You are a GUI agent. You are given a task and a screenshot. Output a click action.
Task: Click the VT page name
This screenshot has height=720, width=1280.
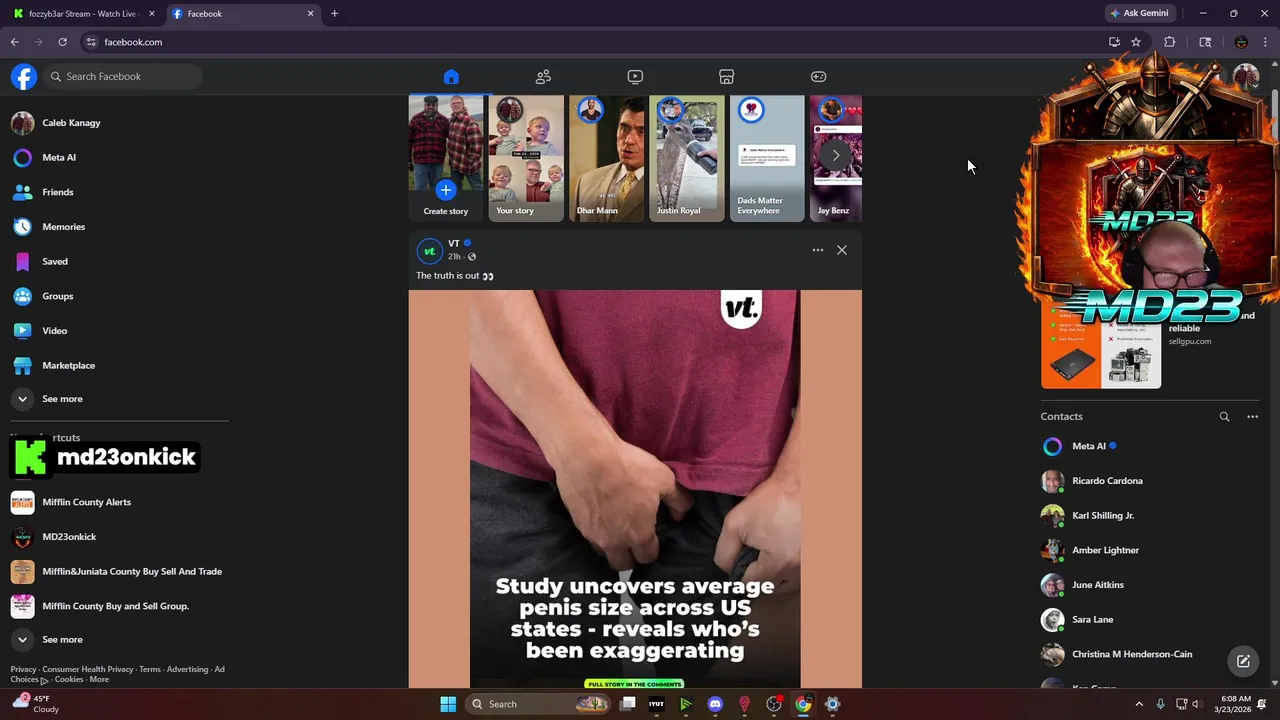(454, 244)
